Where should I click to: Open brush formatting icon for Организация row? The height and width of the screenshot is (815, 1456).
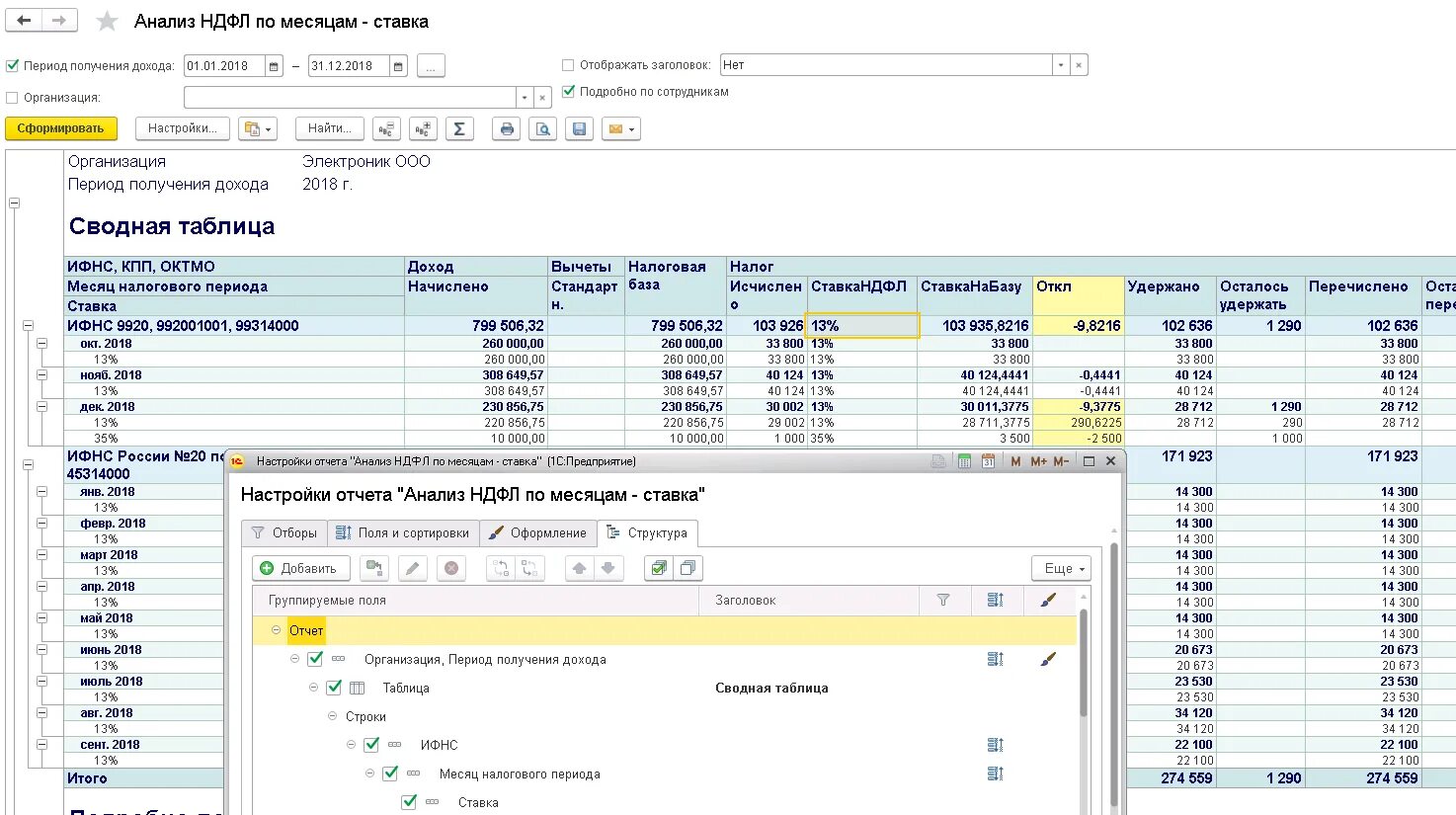coord(1048,659)
